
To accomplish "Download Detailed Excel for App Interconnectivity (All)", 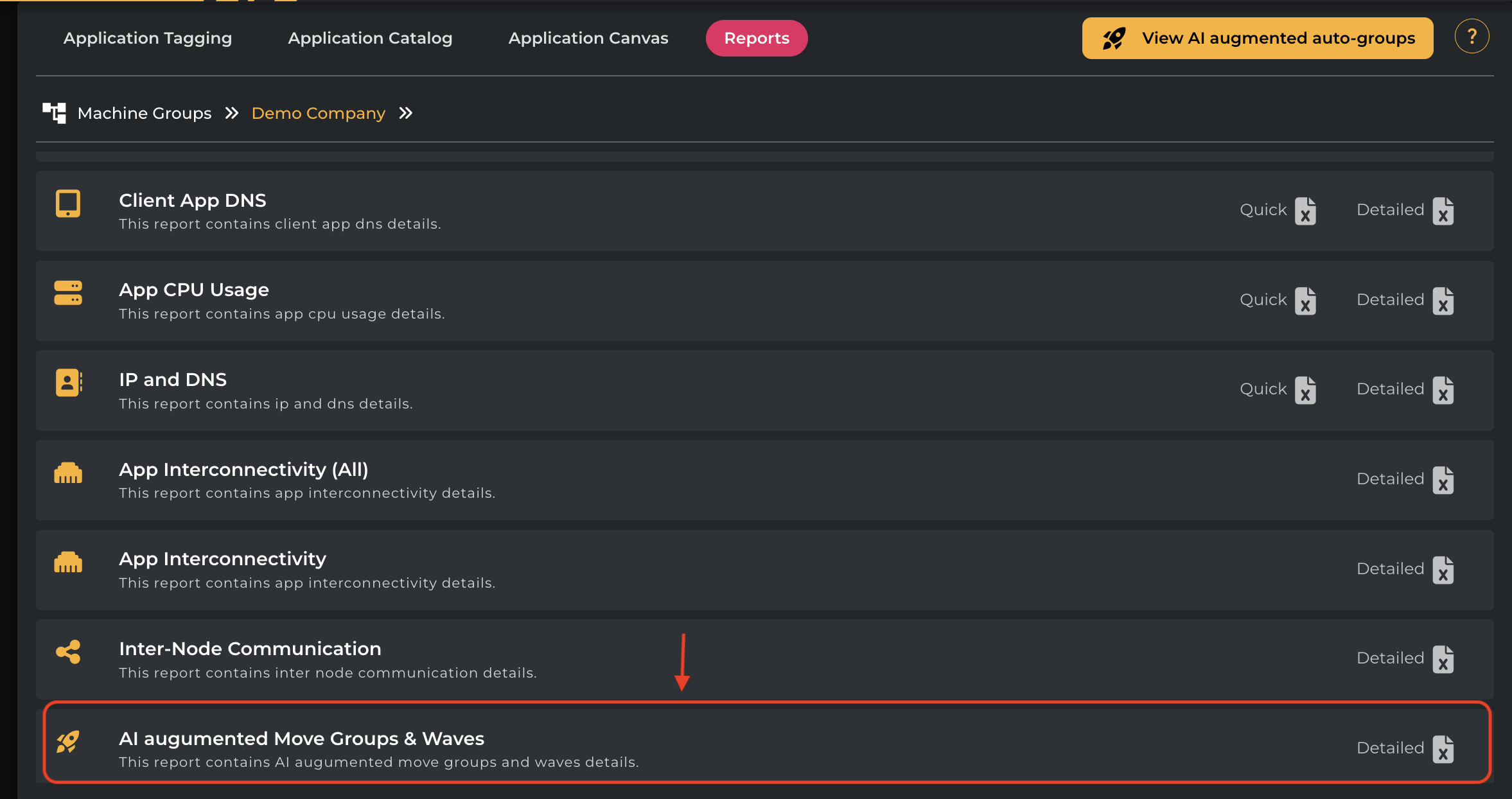I will coord(1443,480).
